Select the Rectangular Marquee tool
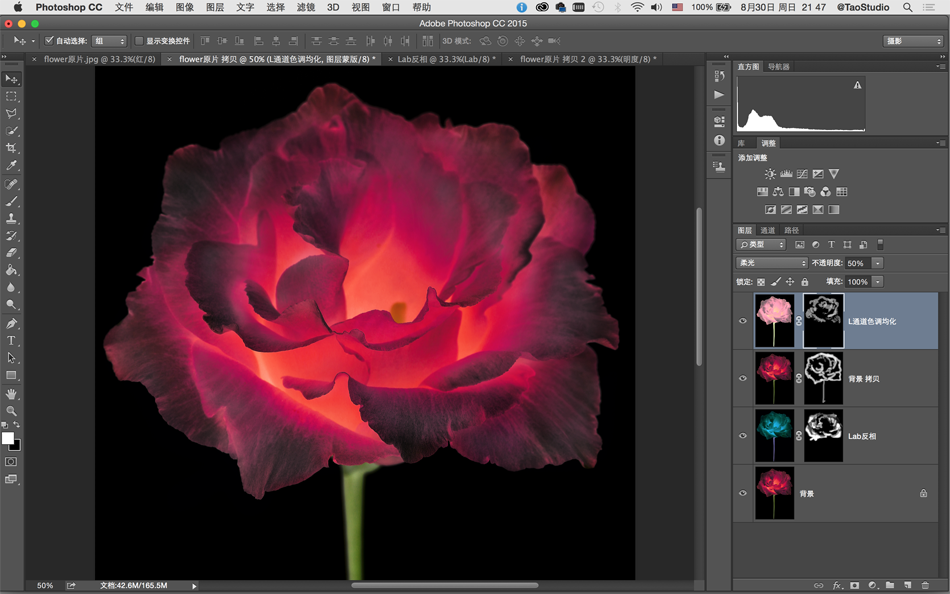Viewport: 950px width, 594px height. tap(12, 96)
